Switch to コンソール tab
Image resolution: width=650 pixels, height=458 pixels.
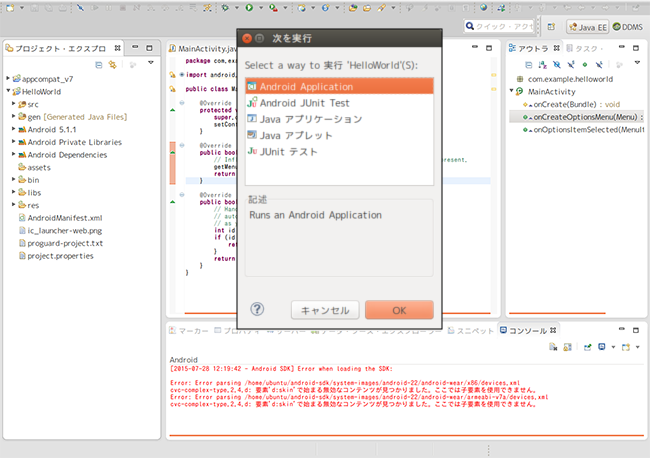tap(528, 330)
